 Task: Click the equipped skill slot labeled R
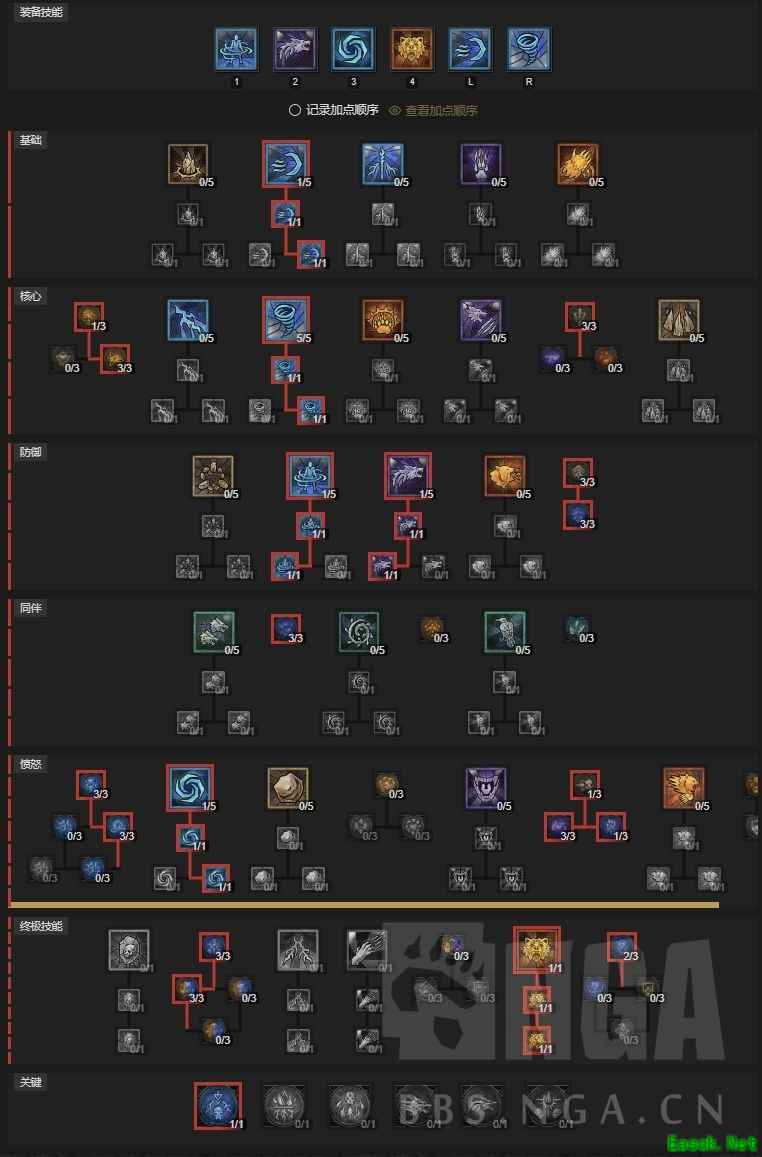tap(528, 49)
